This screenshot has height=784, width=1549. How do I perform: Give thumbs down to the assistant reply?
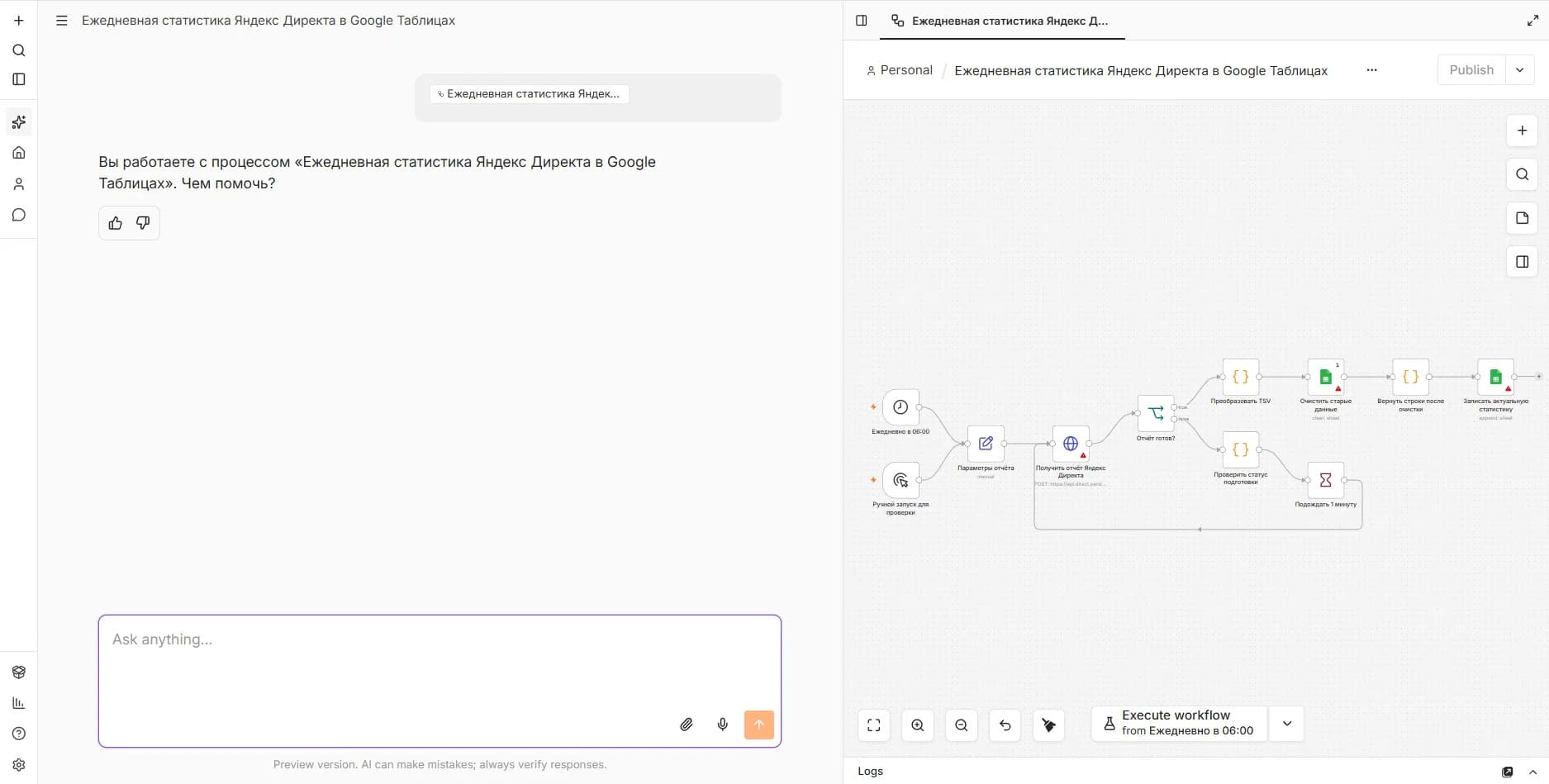pos(143,223)
